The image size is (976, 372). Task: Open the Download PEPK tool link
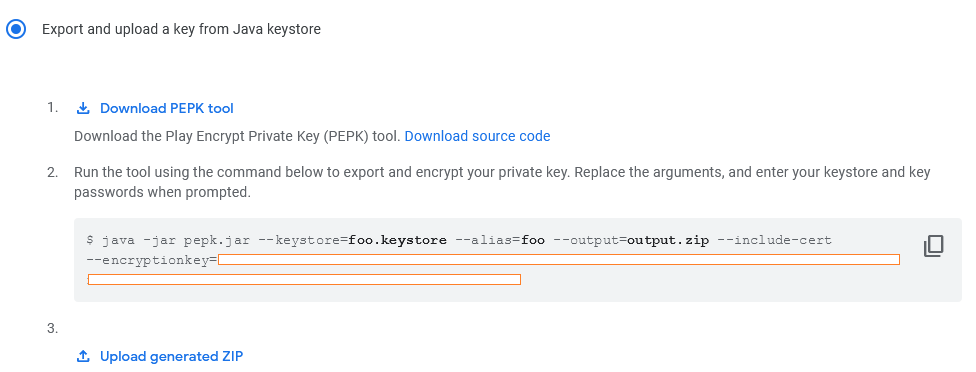[x=166, y=108]
